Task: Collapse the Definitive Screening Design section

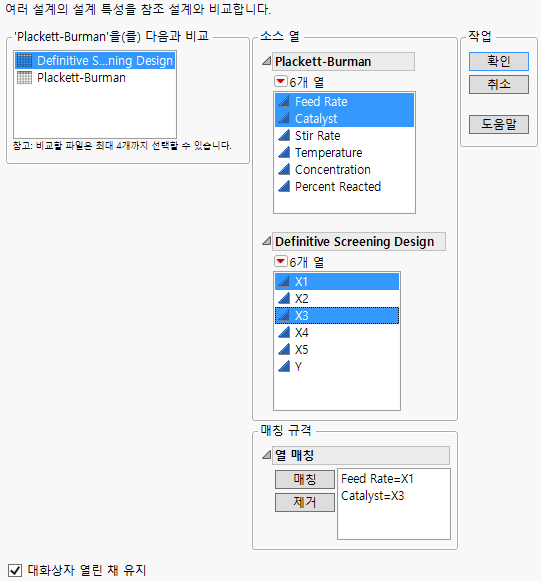Action: point(266,241)
